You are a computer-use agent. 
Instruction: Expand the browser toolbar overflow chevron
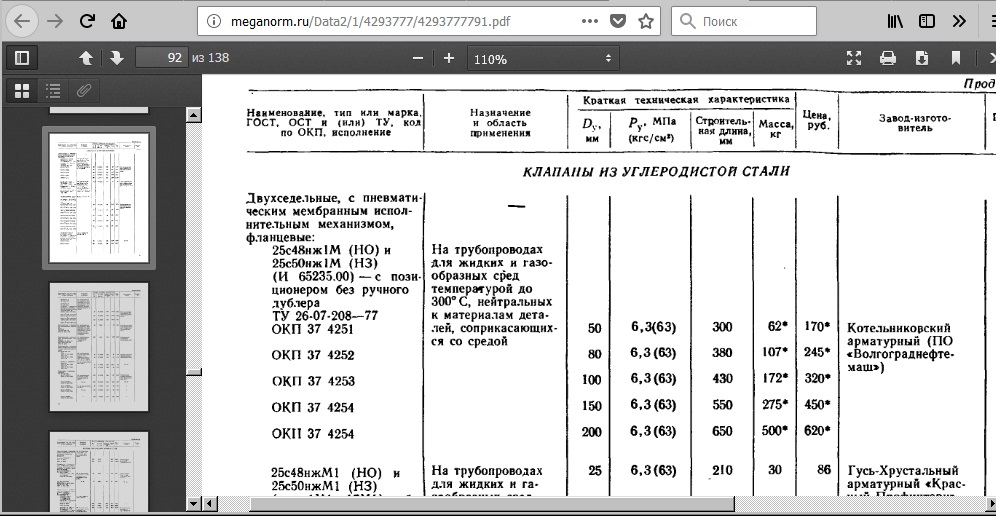[x=959, y=21]
